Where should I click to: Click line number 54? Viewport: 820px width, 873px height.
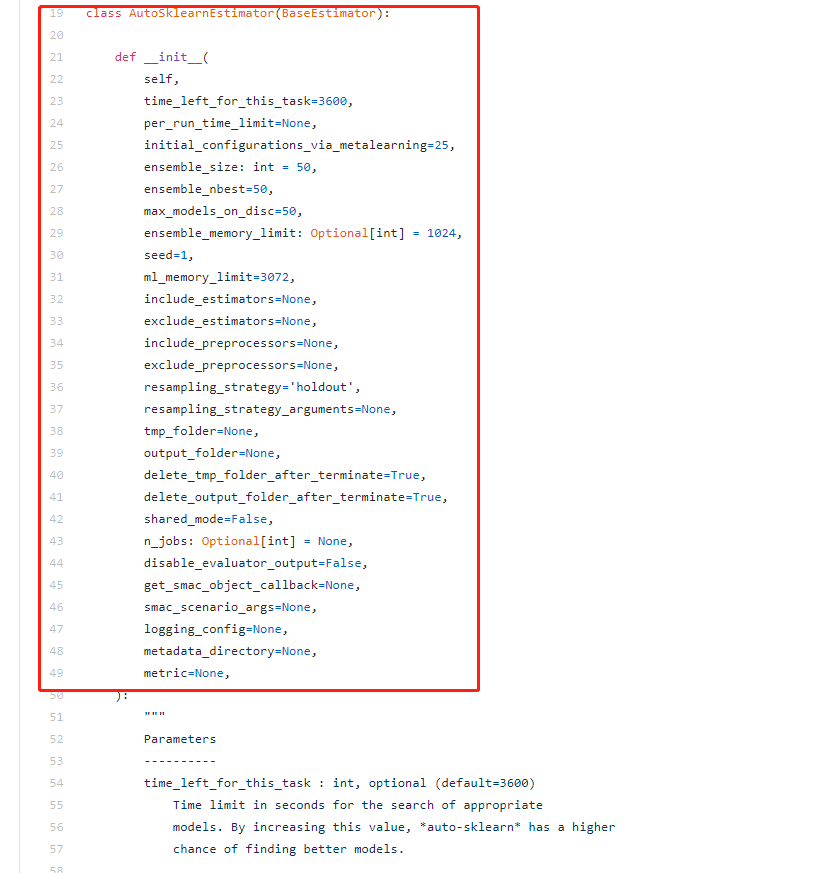(x=56, y=783)
